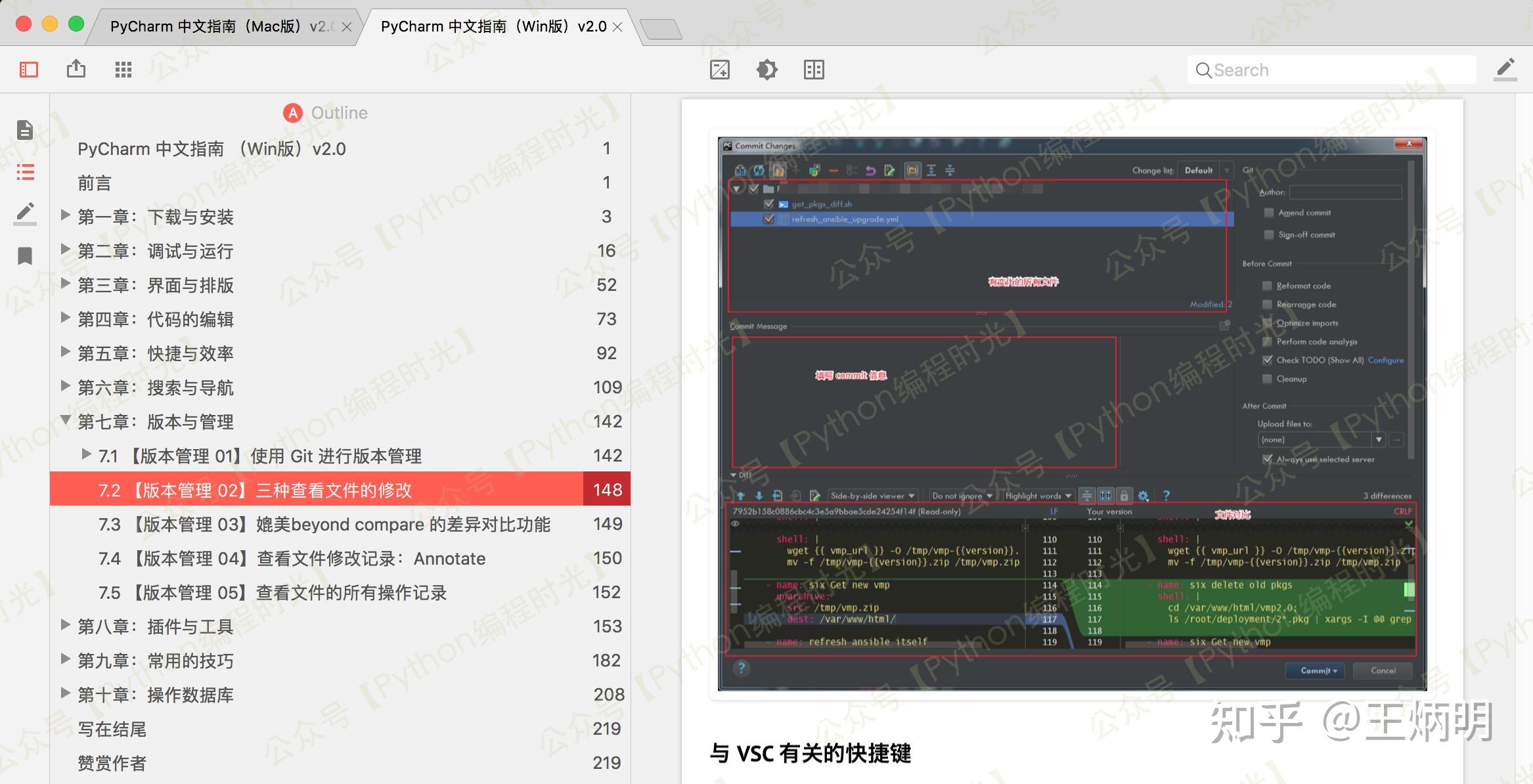Viewport: 1533px width, 784px height.
Task: Open the page appearance adjustment icon
Action: click(720, 70)
